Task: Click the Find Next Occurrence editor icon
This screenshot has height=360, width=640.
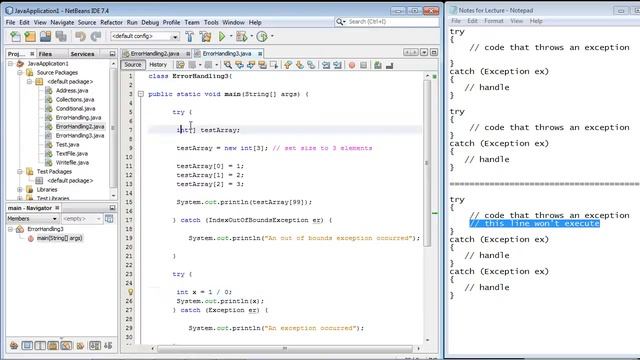Action: pos(251,65)
